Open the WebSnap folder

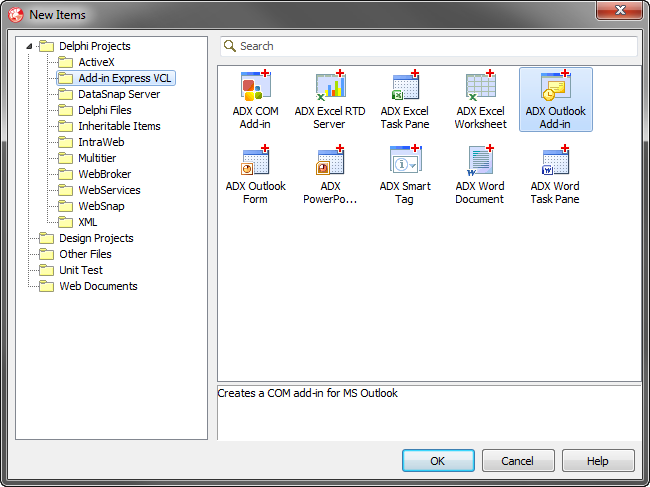[91, 206]
